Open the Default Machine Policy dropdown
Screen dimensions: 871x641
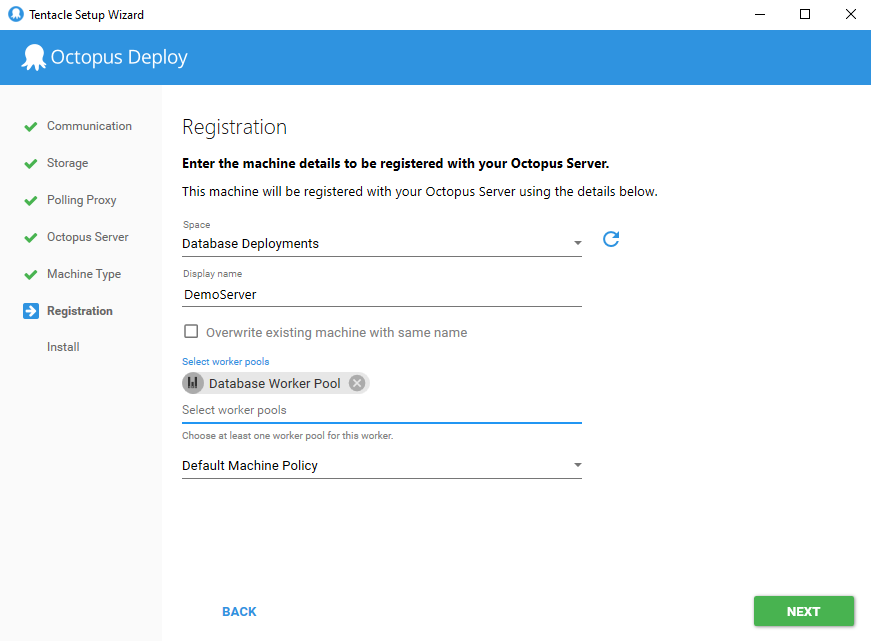click(577, 465)
